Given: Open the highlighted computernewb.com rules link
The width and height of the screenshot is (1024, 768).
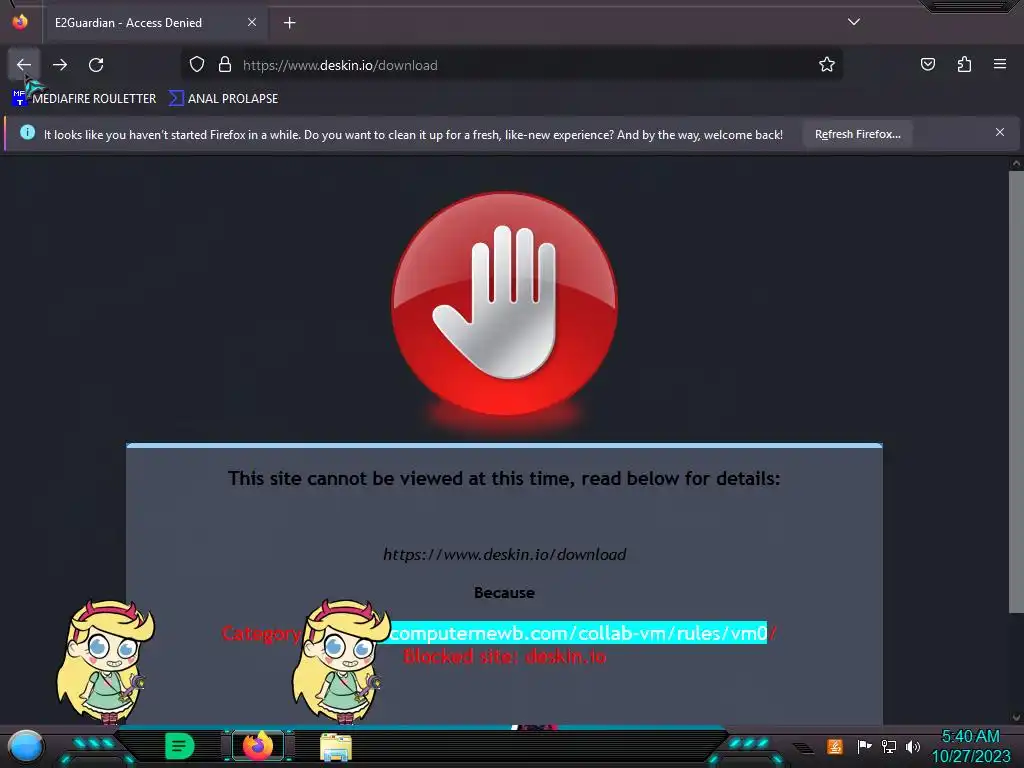Looking at the screenshot, I should 578,633.
